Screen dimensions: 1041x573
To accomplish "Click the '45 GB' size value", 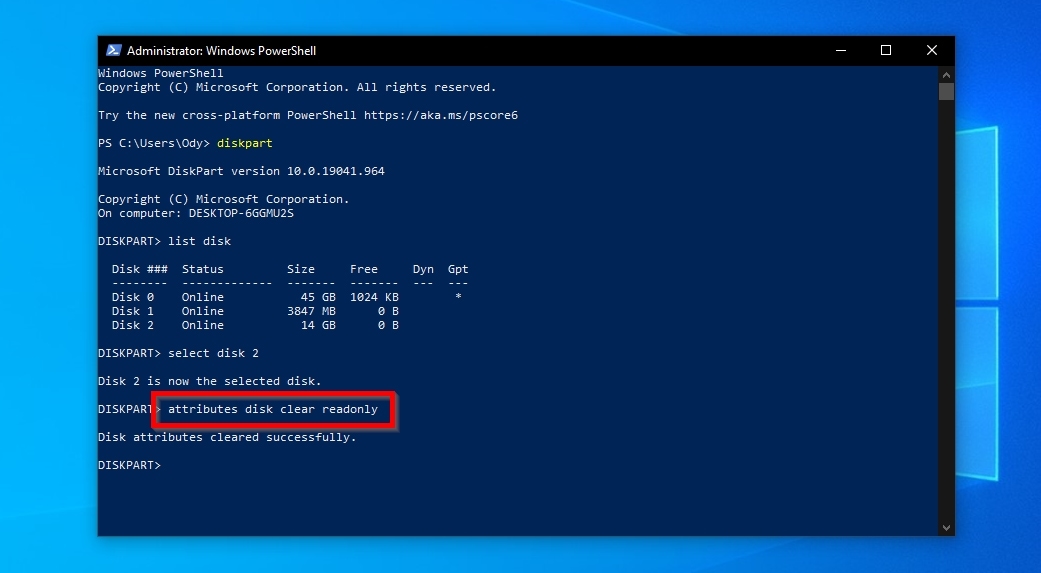I will coord(318,297).
